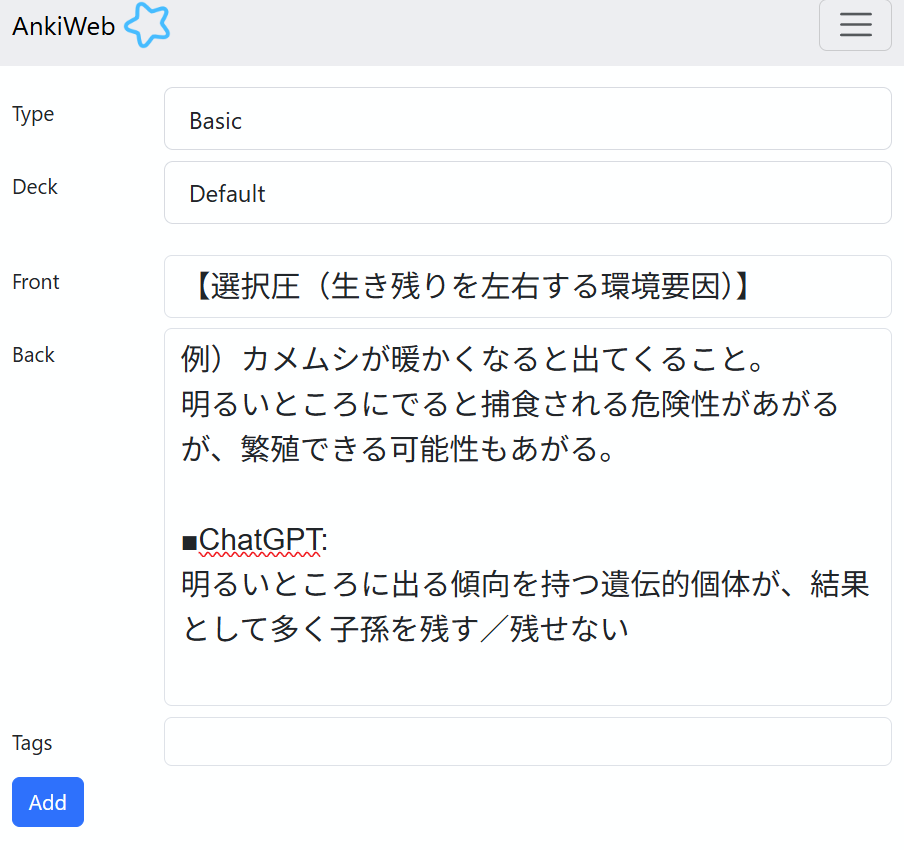Click the Add button
Screen dimensions: 904x850
[x=47, y=802]
